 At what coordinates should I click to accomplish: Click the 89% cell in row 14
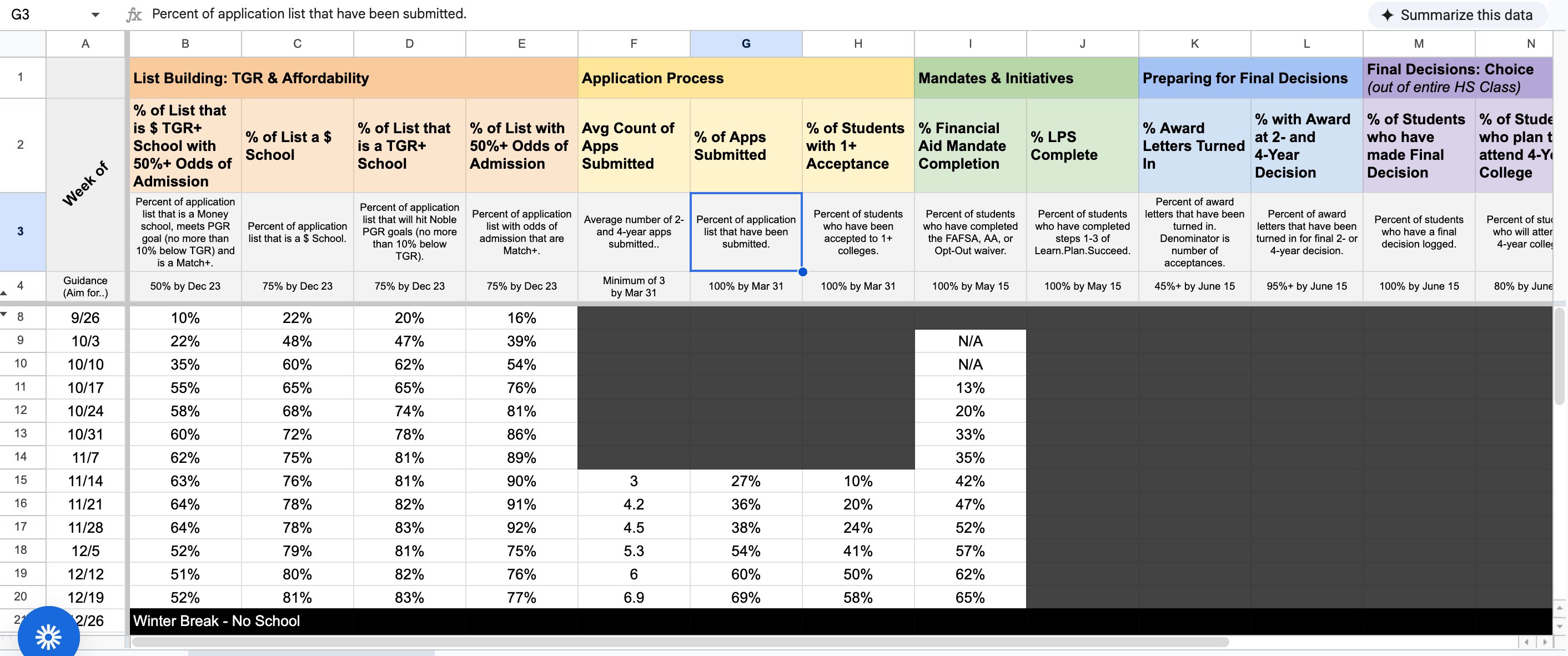tap(522, 458)
